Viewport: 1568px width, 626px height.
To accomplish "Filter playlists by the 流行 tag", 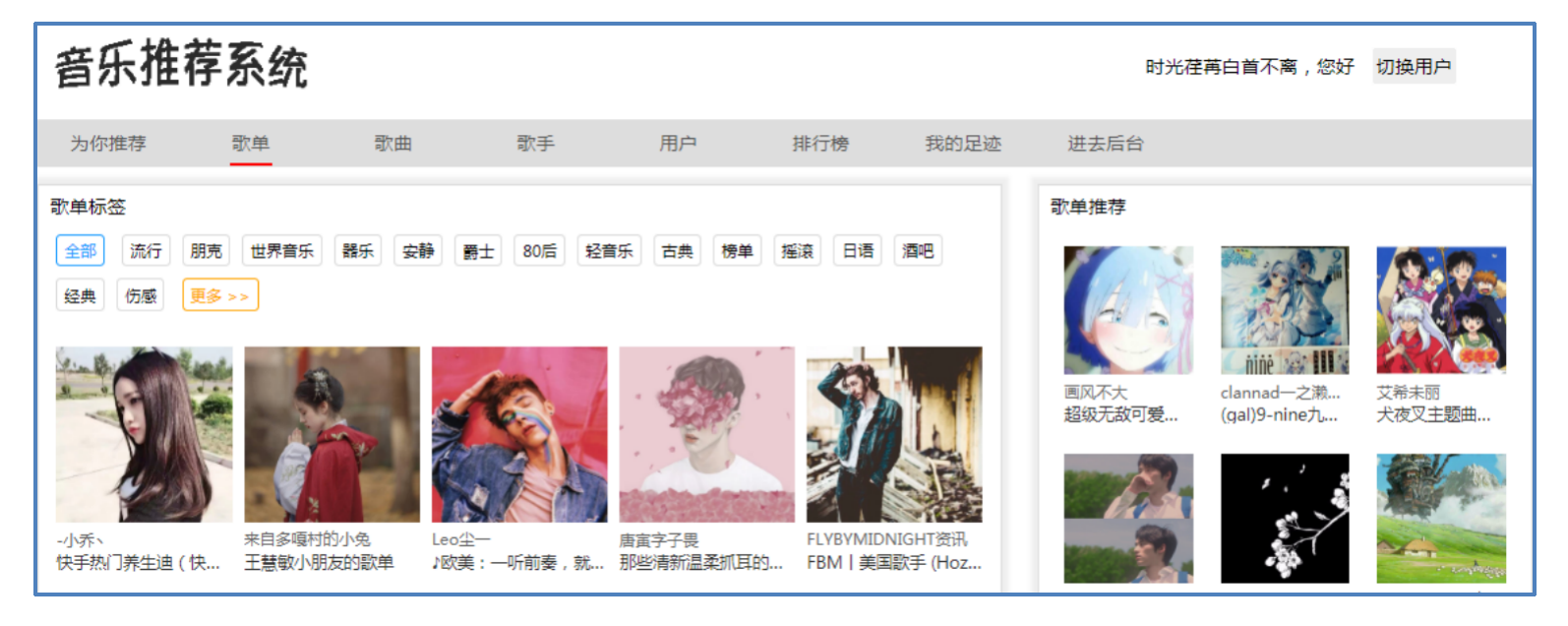I will pos(146,251).
